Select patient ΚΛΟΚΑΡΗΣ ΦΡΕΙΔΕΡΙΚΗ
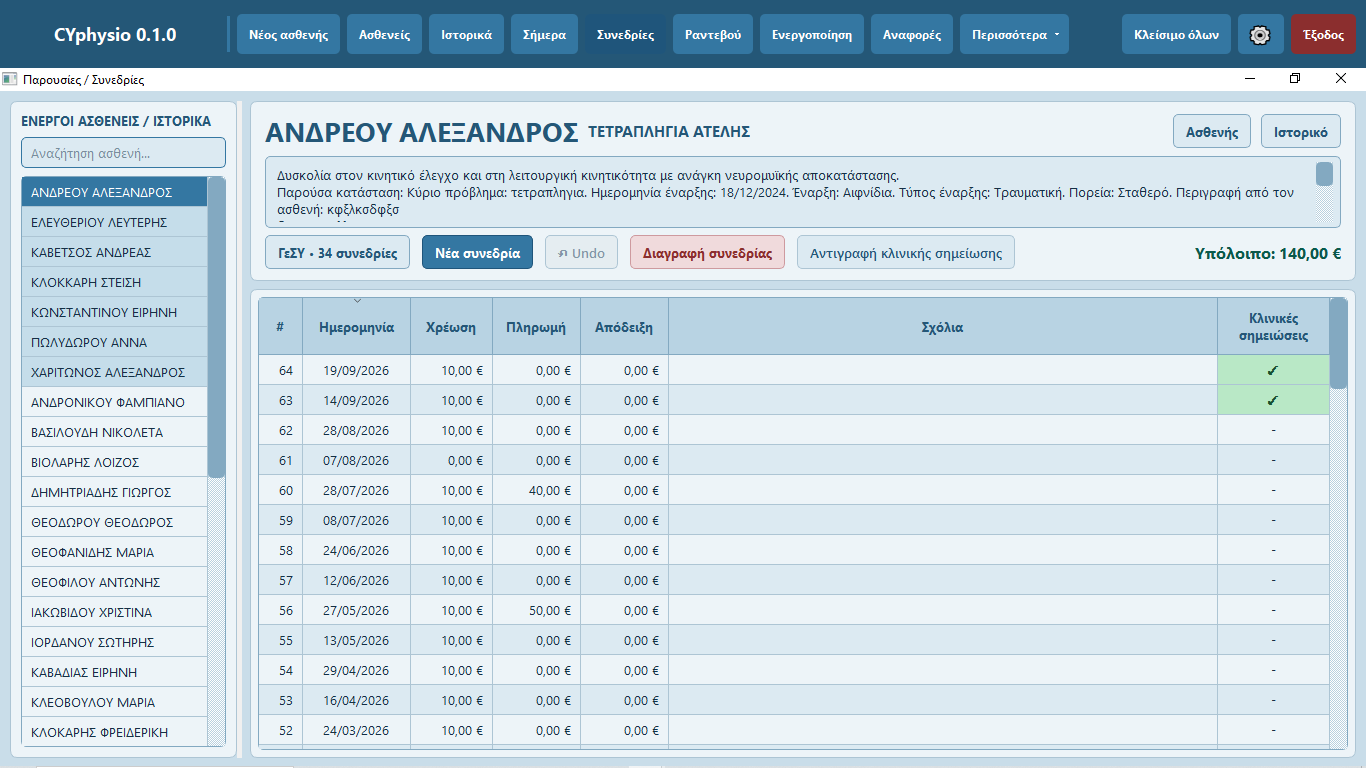Screen dimensions: 1366x768 click(114, 732)
